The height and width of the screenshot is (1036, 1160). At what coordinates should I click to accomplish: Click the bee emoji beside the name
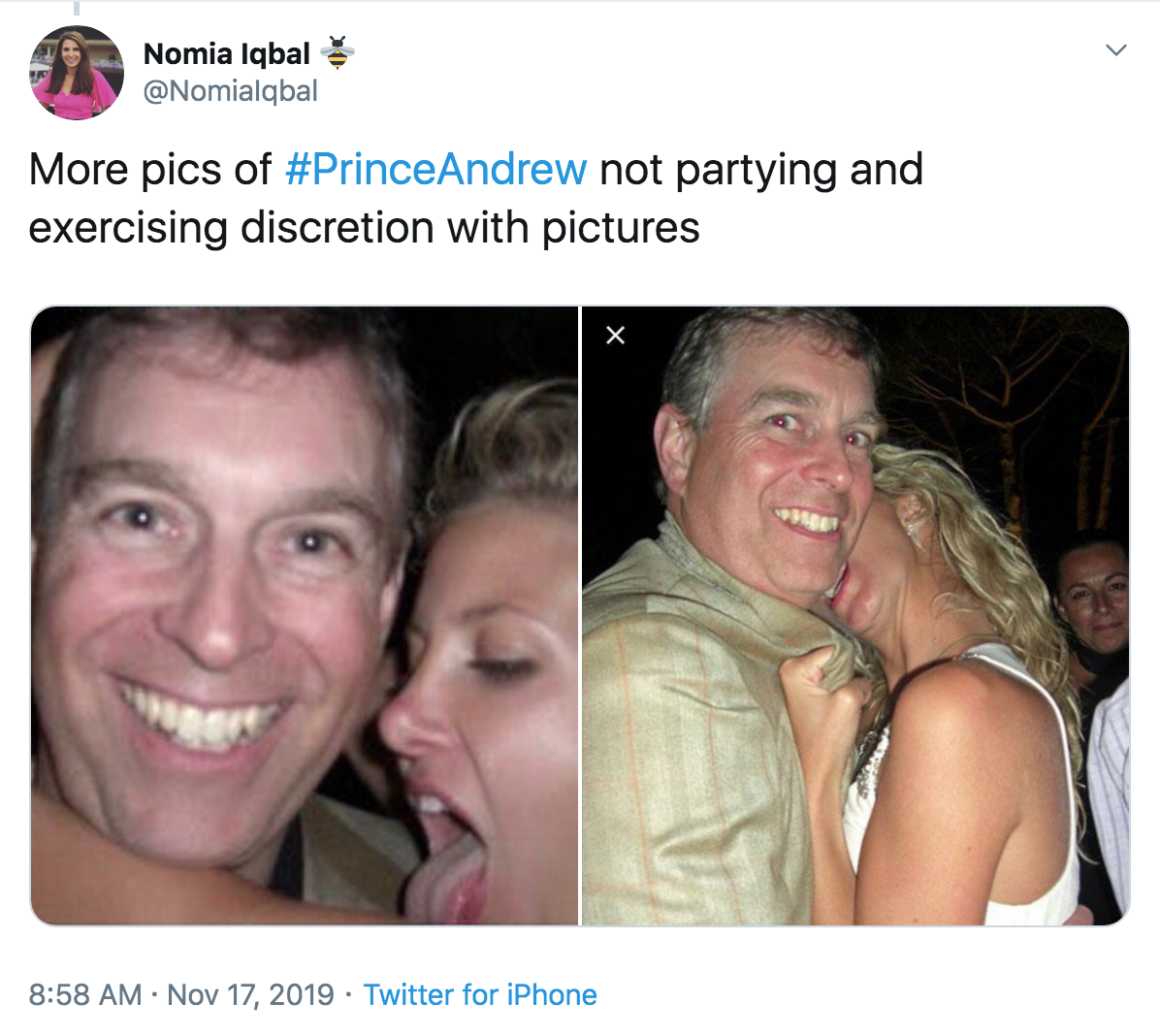pyautogui.click(x=338, y=53)
